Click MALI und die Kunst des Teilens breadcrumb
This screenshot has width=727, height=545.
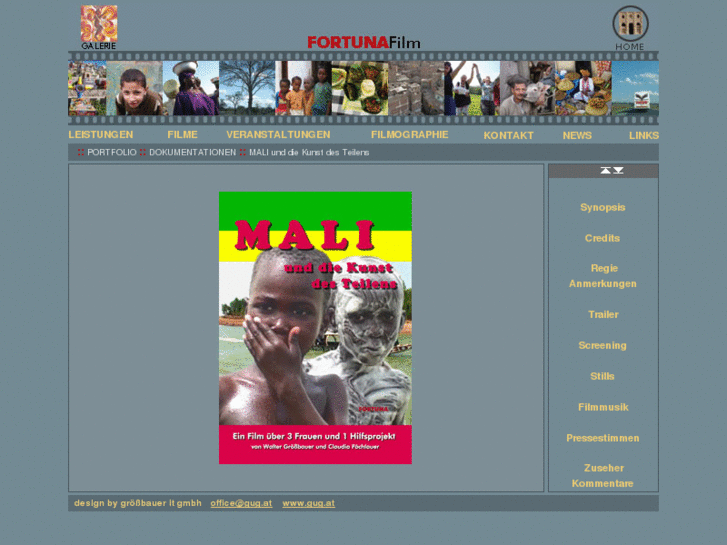coord(309,152)
